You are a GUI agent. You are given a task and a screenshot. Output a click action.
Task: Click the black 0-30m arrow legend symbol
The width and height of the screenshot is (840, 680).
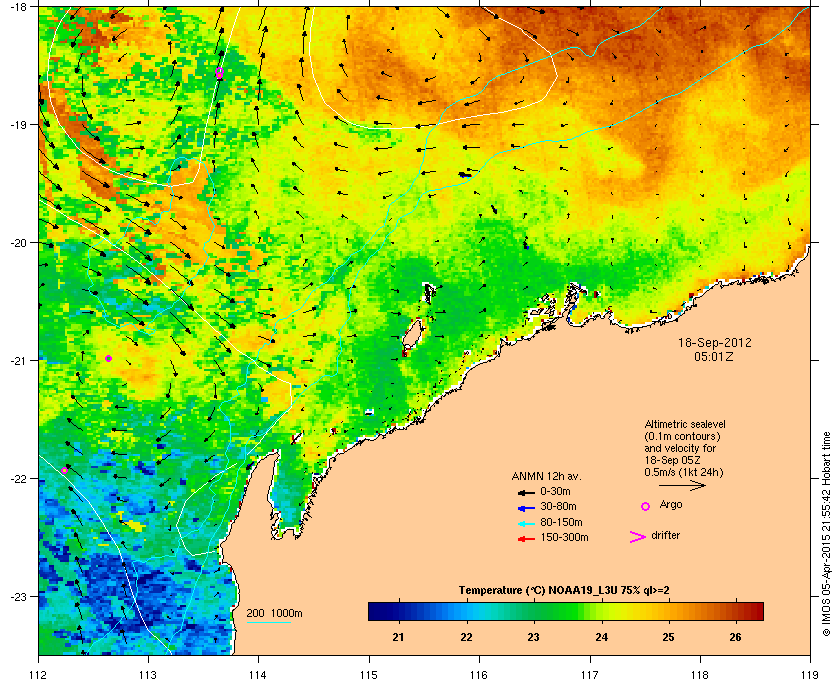click(526, 492)
